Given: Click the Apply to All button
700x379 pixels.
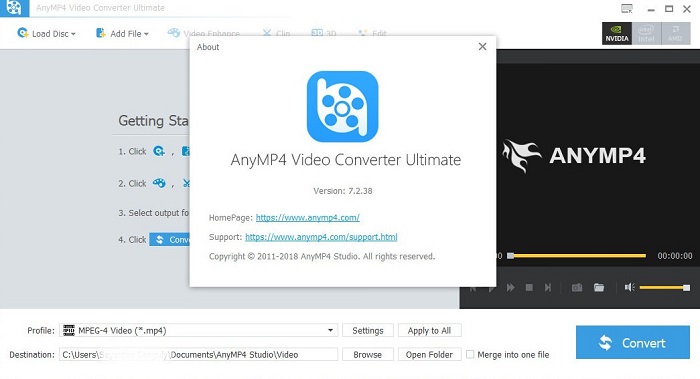Looking at the screenshot, I should point(429,330).
